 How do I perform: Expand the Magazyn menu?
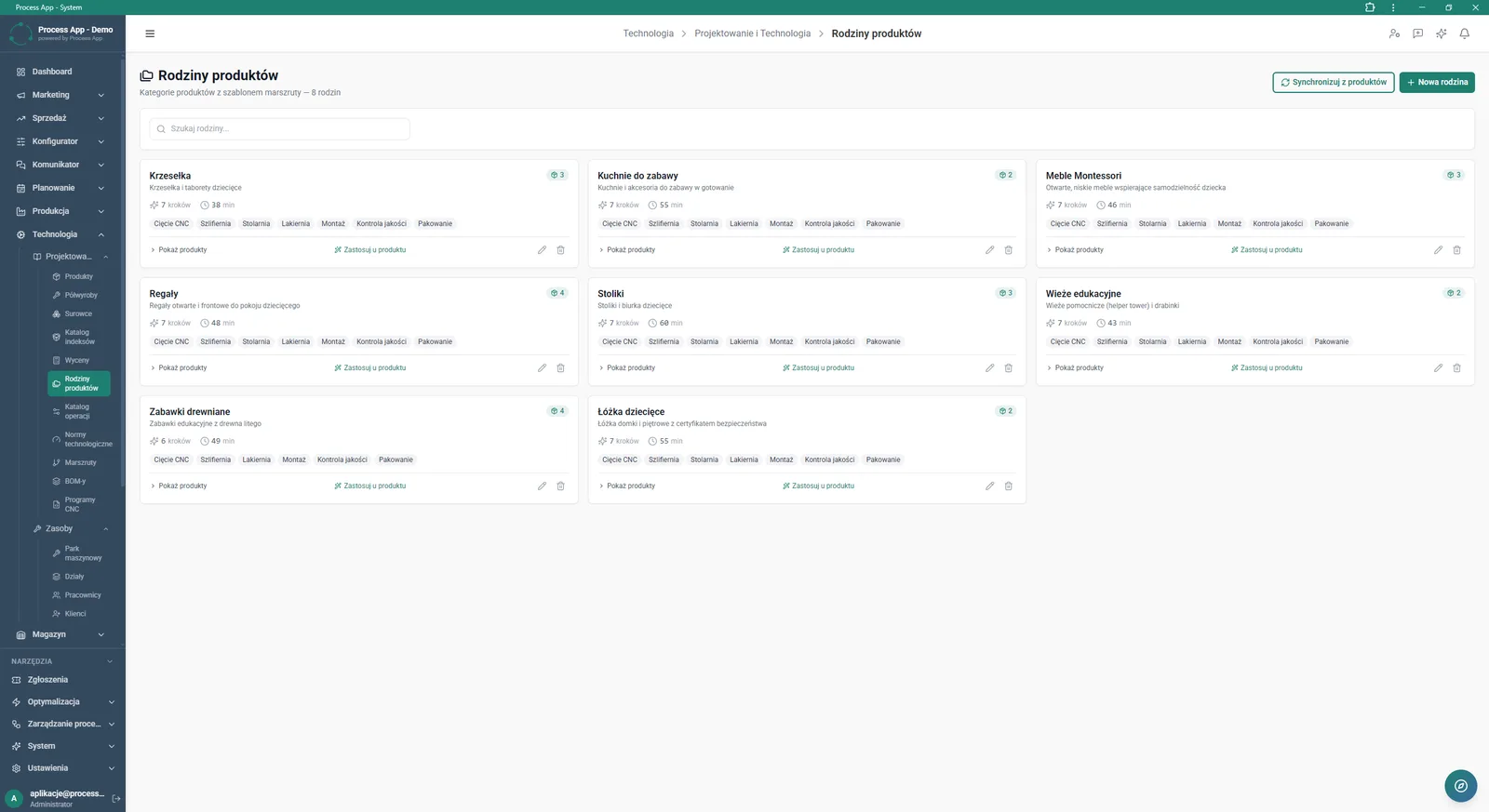[60, 634]
